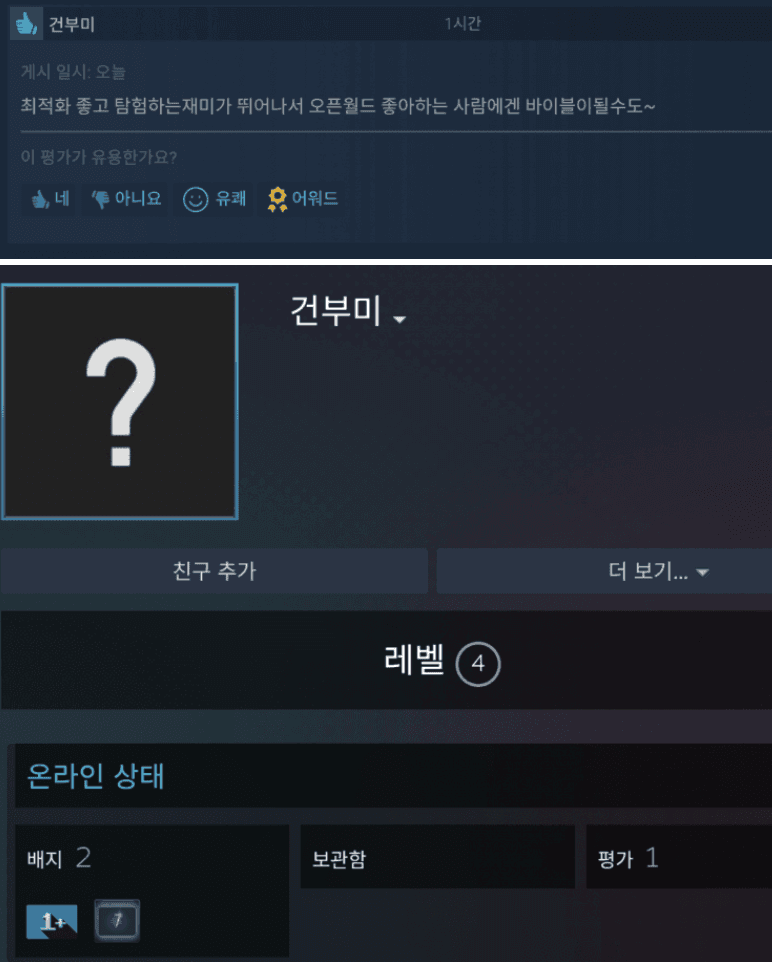
Task: Vote 네 on review helpfulness
Action: coord(49,199)
